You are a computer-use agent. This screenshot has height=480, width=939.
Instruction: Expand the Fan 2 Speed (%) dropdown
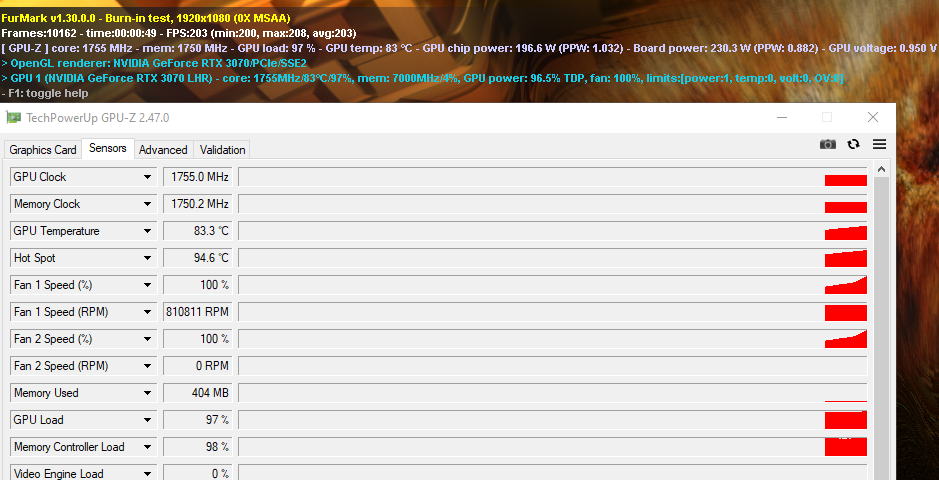[147, 339]
